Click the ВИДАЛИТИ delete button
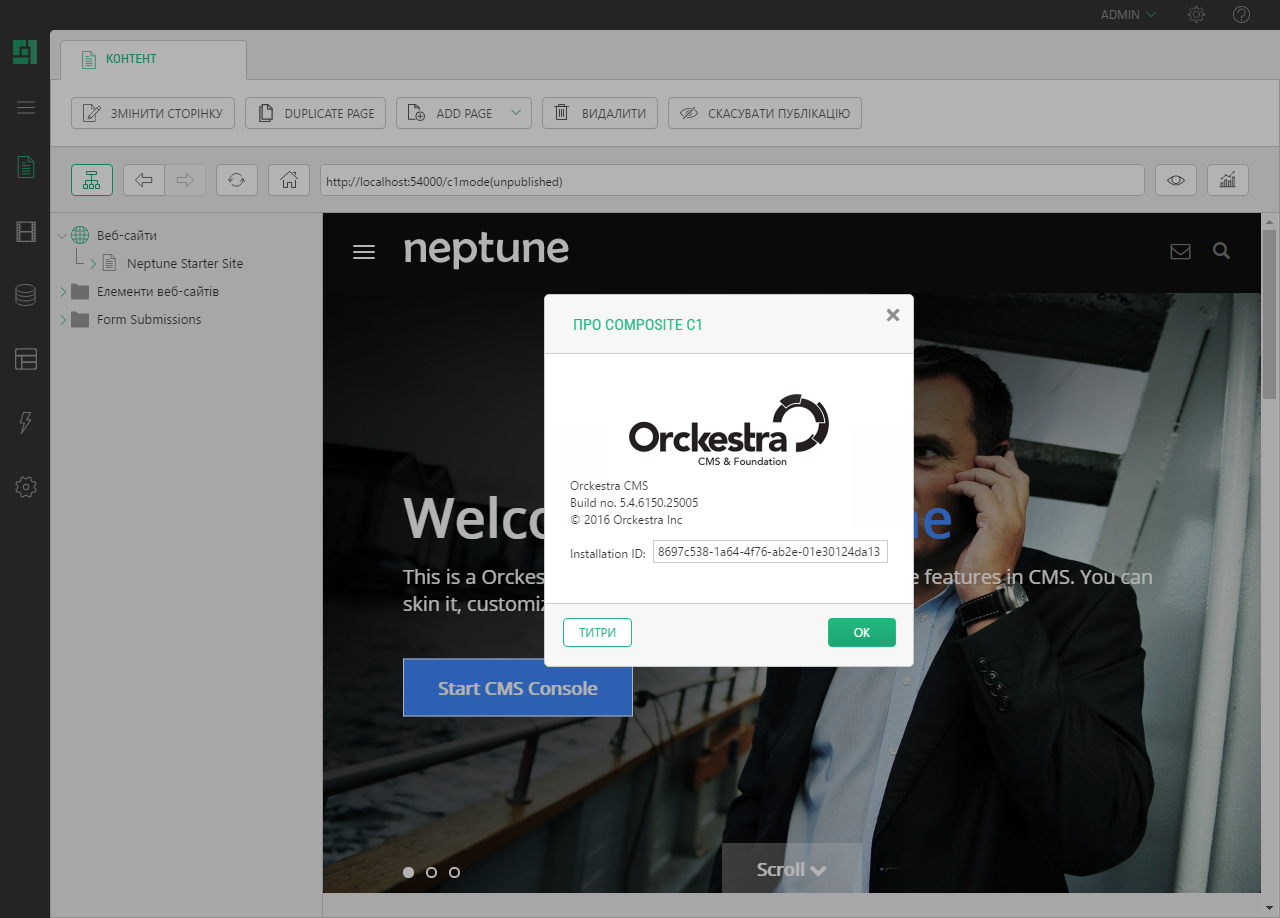 point(600,113)
